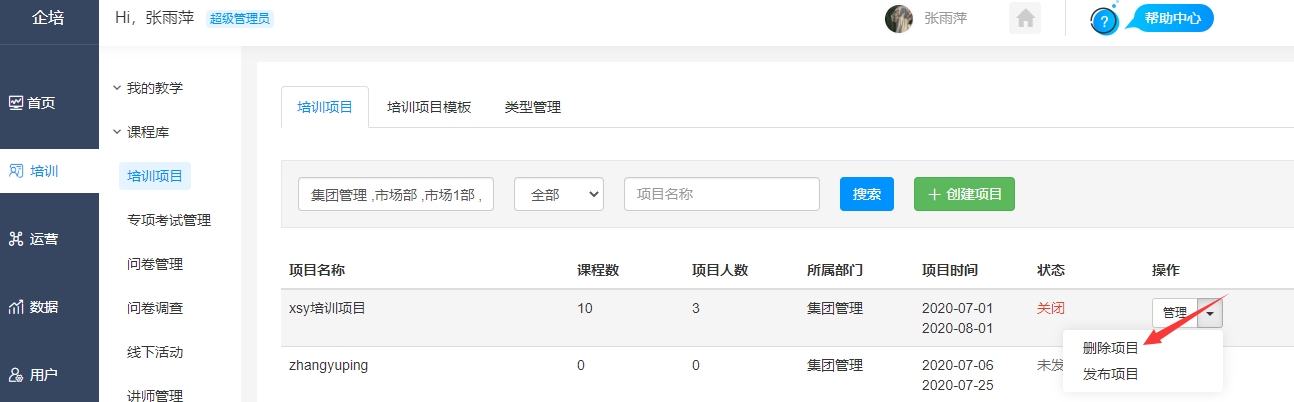Open 专项考试管理 in the side menu
The height and width of the screenshot is (402, 1294).
[169, 220]
